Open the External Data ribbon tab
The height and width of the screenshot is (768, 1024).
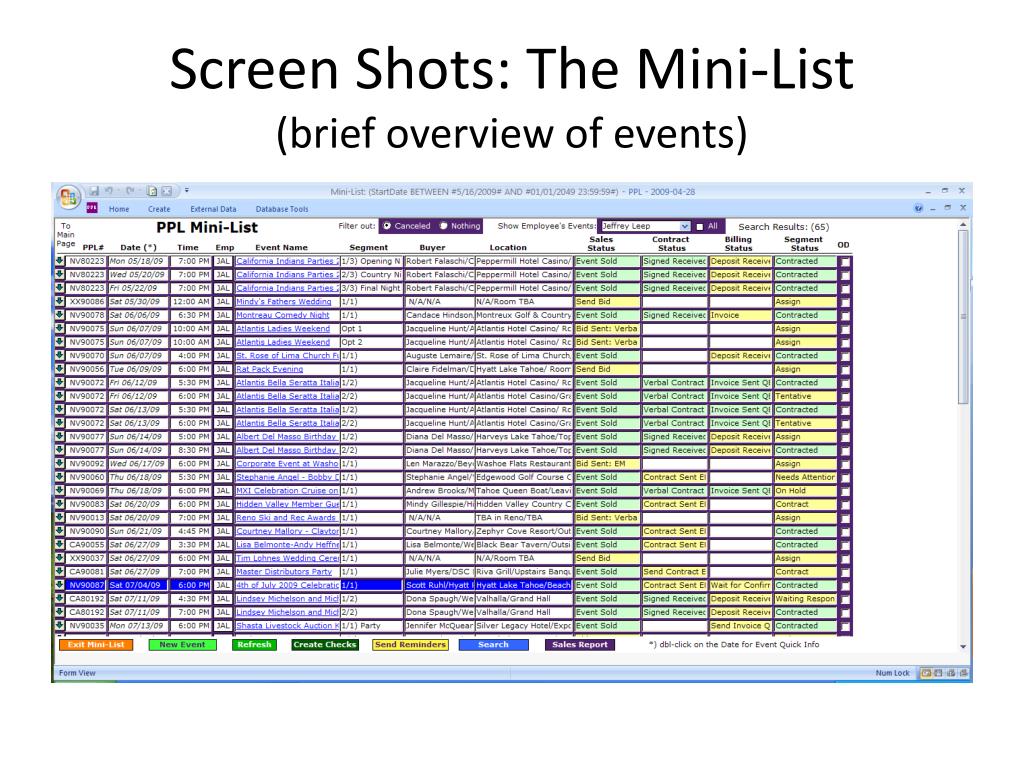214,209
